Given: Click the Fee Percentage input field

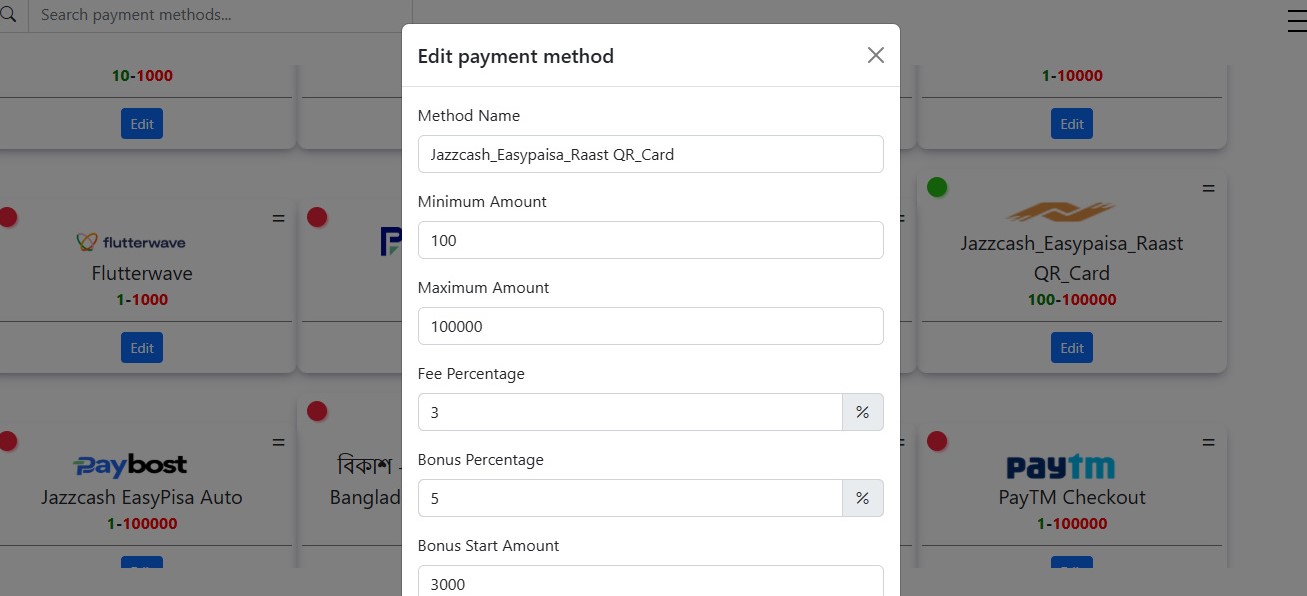Looking at the screenshot, I should pyautogui.click(x=630, y=412).
